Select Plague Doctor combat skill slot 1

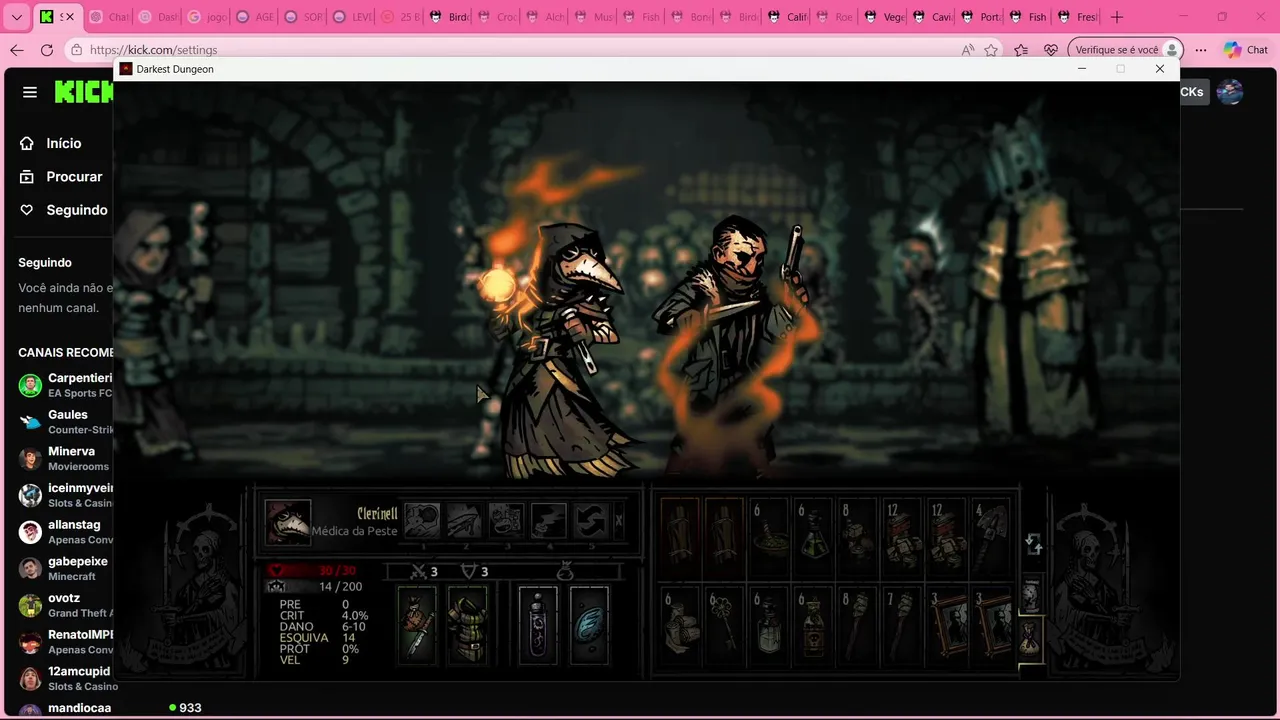coord(422,521)
